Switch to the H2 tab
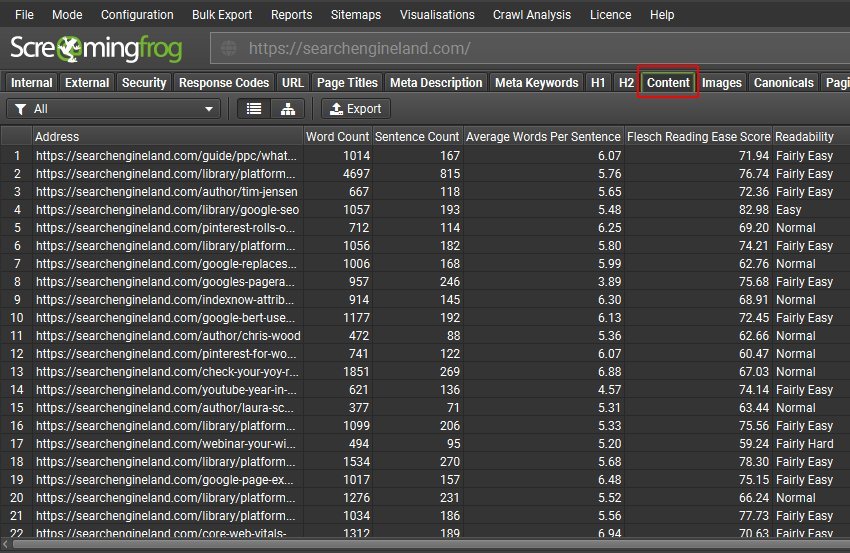 click(x=626, y=82)
